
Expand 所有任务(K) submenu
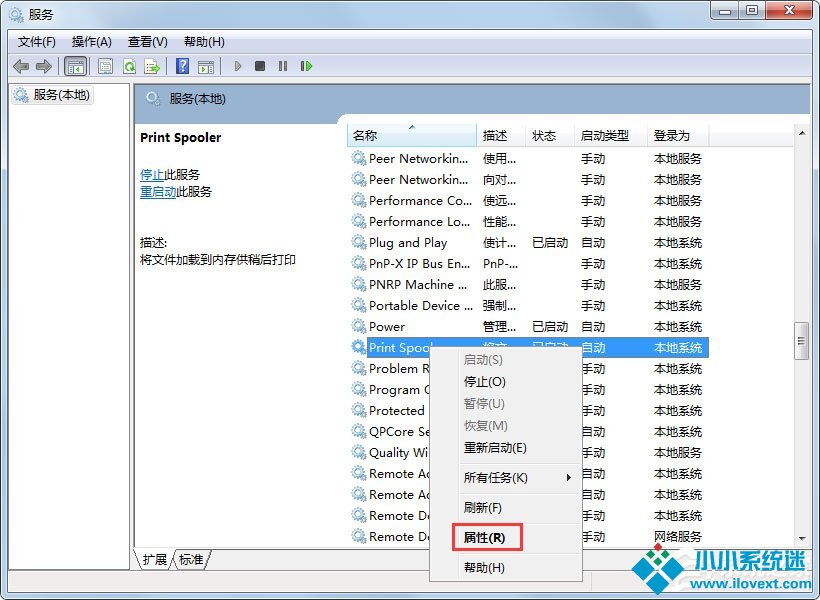point(506,478)
